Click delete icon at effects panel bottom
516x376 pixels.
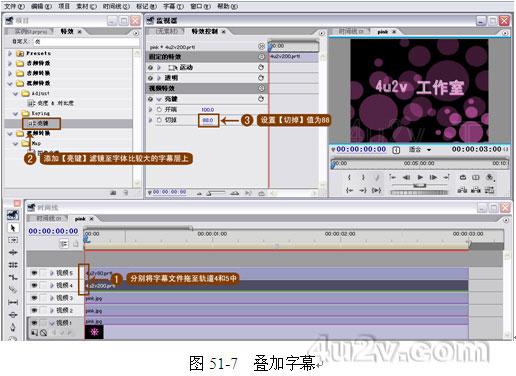(x=125, y=193)
